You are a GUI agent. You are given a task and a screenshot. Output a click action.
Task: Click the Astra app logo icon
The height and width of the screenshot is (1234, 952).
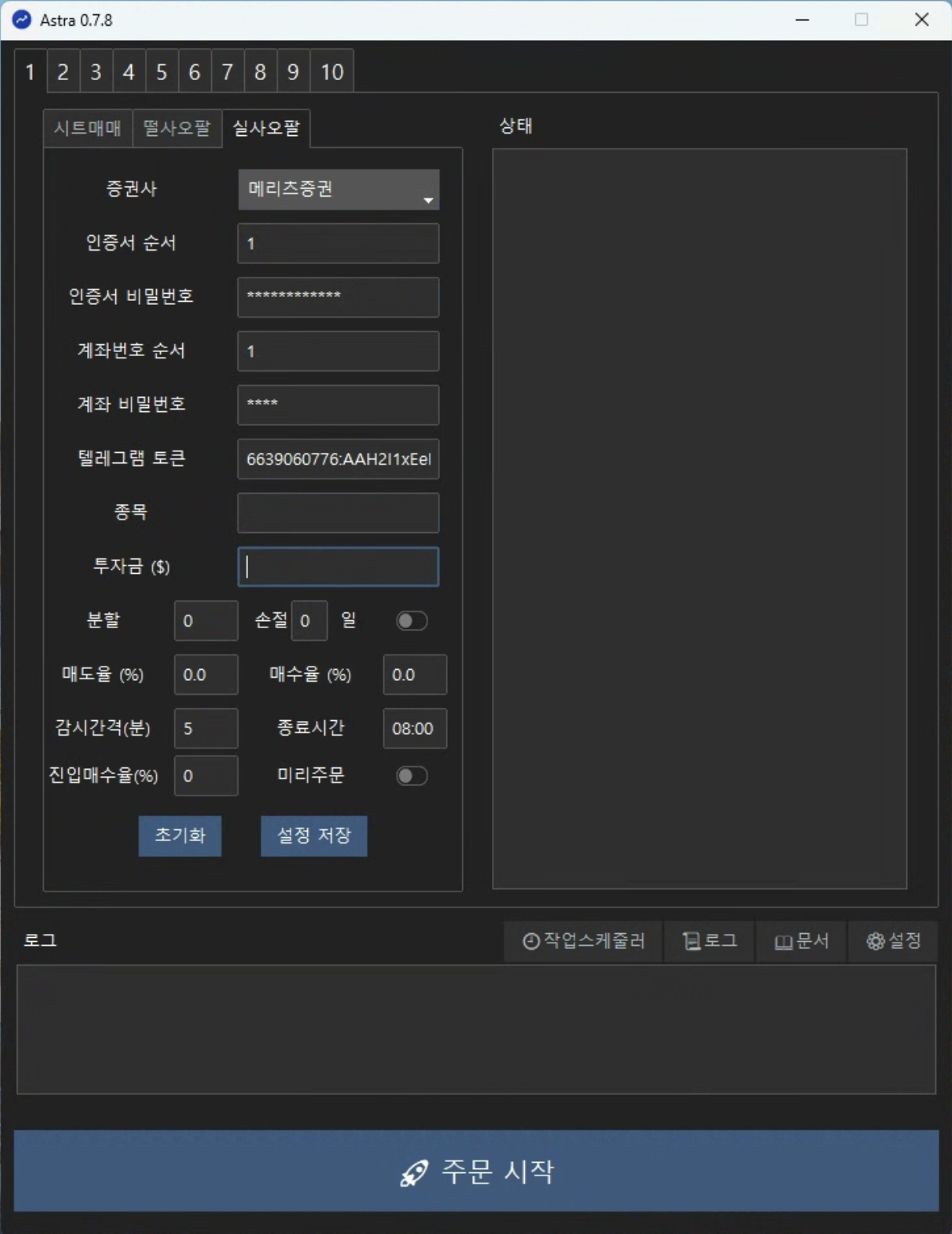[22, 20]
